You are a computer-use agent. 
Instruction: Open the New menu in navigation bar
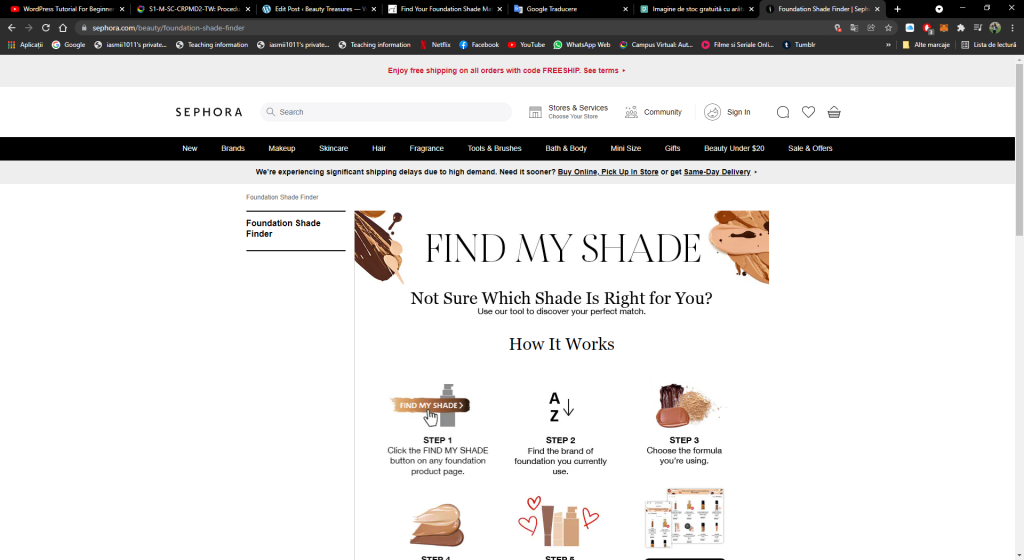(189, 149)
